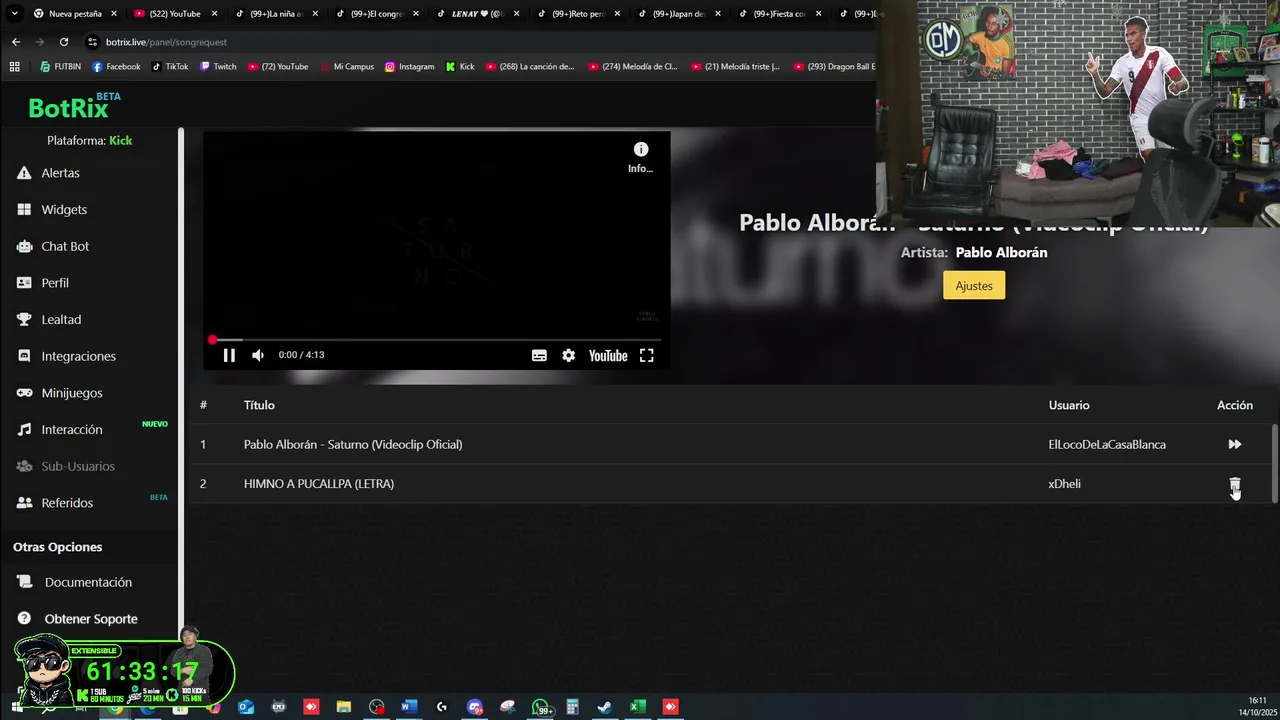Pause the video player
The image size is (1280, 720).
[x=229, y=355]
